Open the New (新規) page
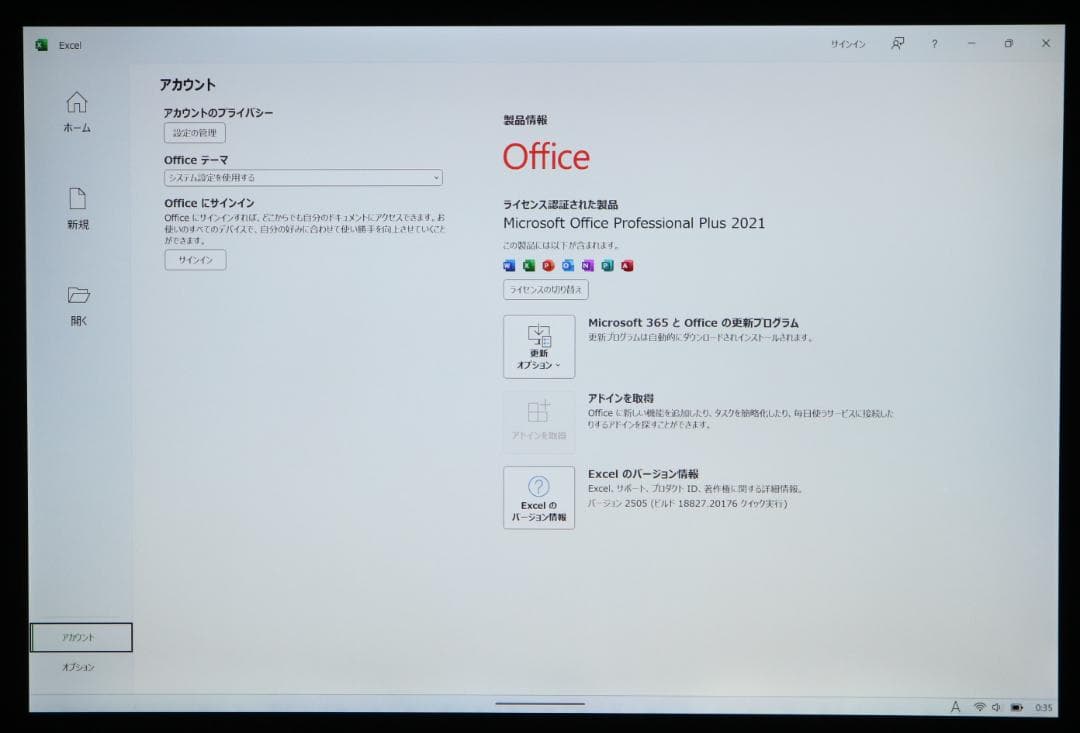This screenshot has width=1080, height=733. tap(78, 209)
